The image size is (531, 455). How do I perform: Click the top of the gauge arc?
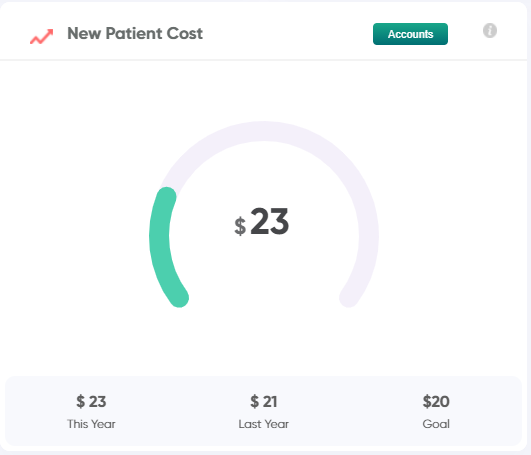(x=264, y=131)
